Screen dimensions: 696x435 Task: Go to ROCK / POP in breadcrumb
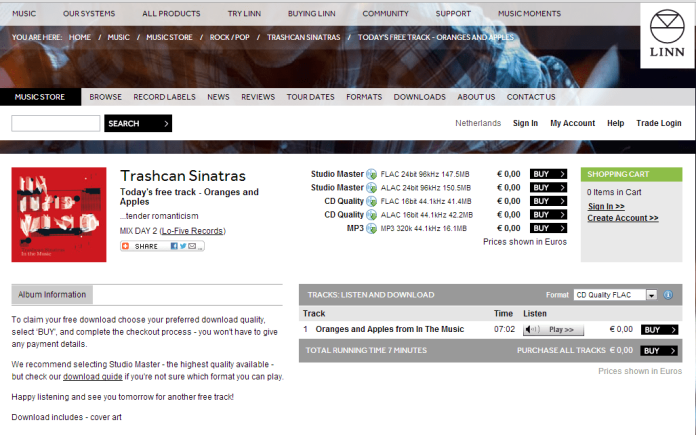(x=229, y=37)
